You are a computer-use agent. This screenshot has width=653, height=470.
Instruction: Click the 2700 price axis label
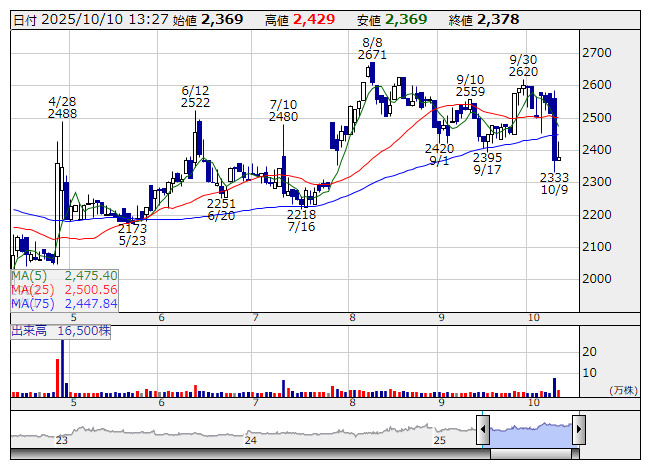pos(597,53)
